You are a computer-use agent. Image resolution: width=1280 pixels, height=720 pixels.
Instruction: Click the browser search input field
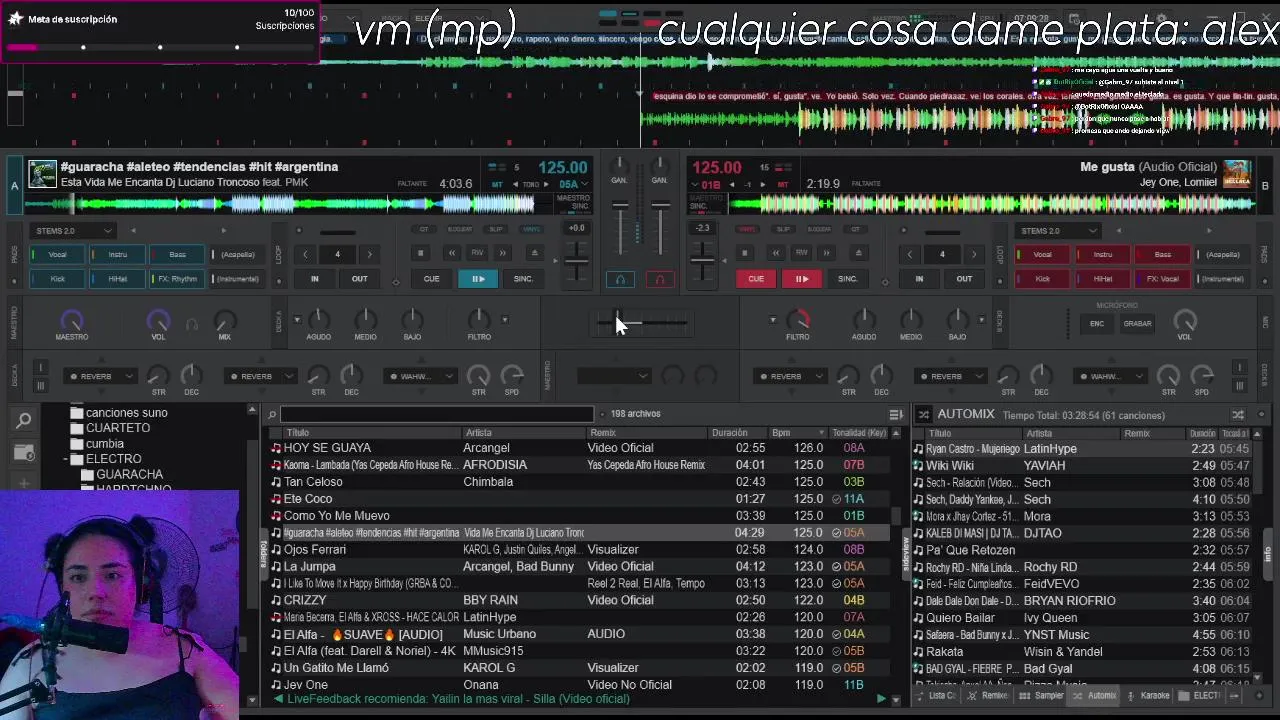click(437, 414)
